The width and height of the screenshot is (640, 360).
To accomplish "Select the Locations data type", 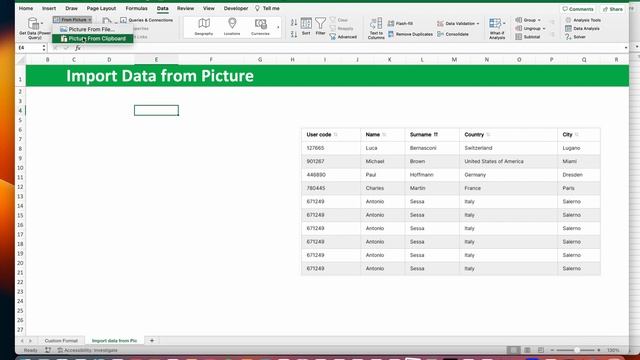I will click(x=232, y=27).
